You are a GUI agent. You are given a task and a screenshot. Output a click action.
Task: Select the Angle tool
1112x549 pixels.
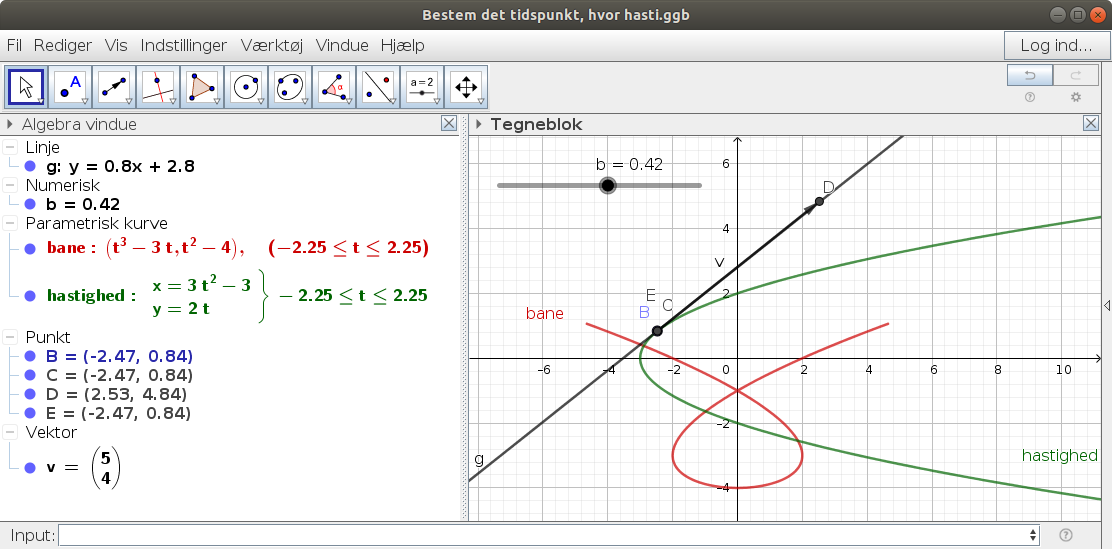(334, 87)
